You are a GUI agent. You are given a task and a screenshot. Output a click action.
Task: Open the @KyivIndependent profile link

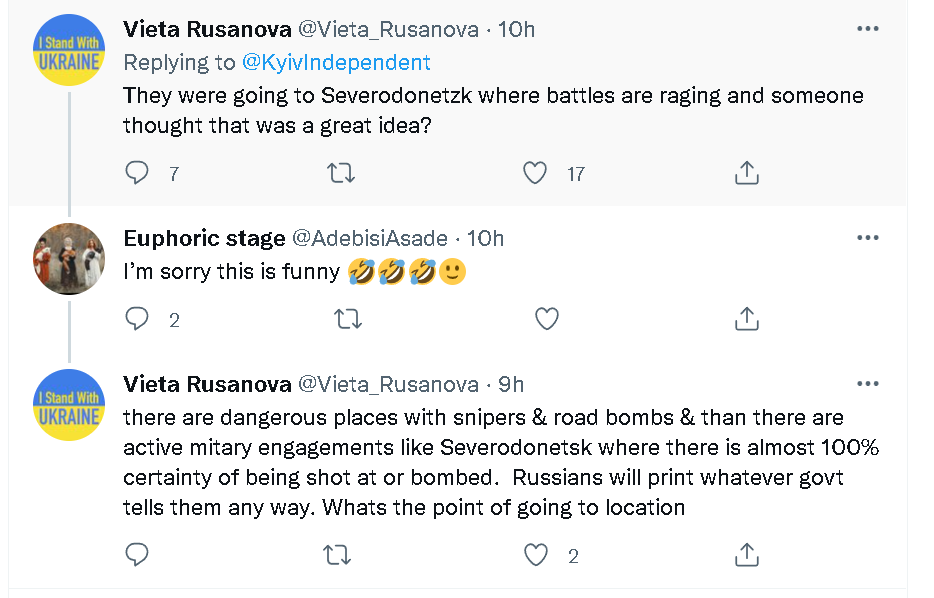(x=336, y=62)
